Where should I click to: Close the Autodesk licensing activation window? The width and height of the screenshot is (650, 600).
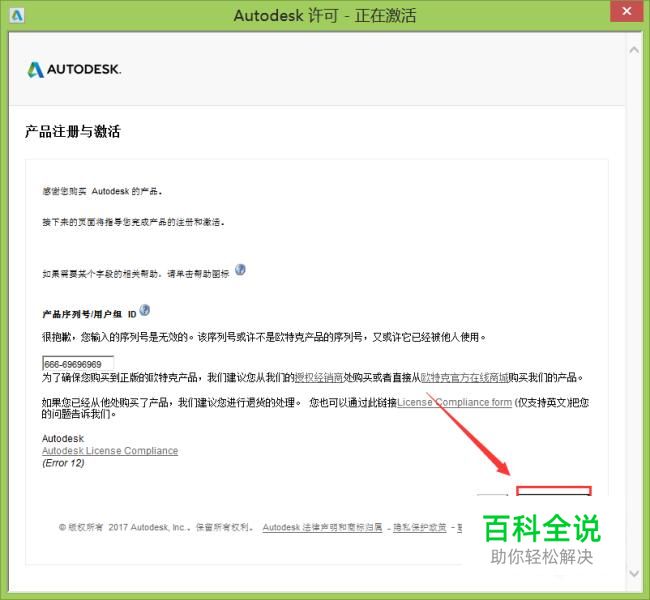[626, 11]
